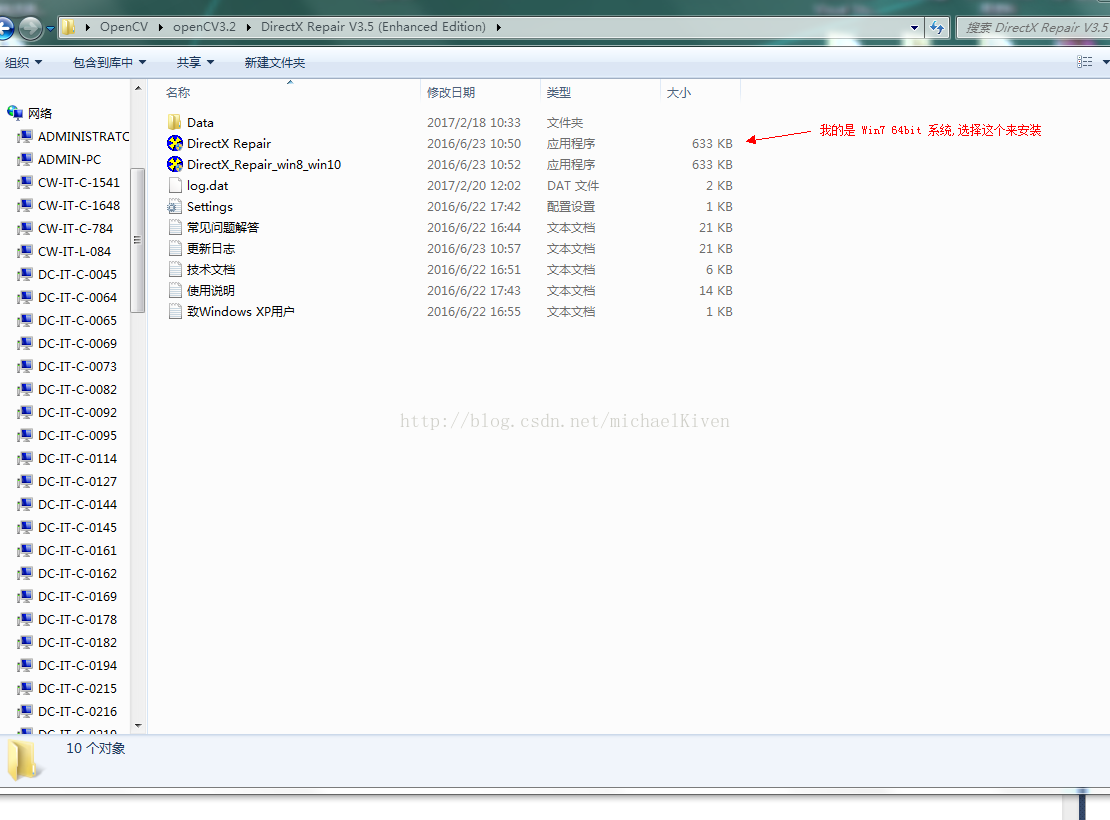
Task: Open the Data folder icon
Action: tap(175, 123)
